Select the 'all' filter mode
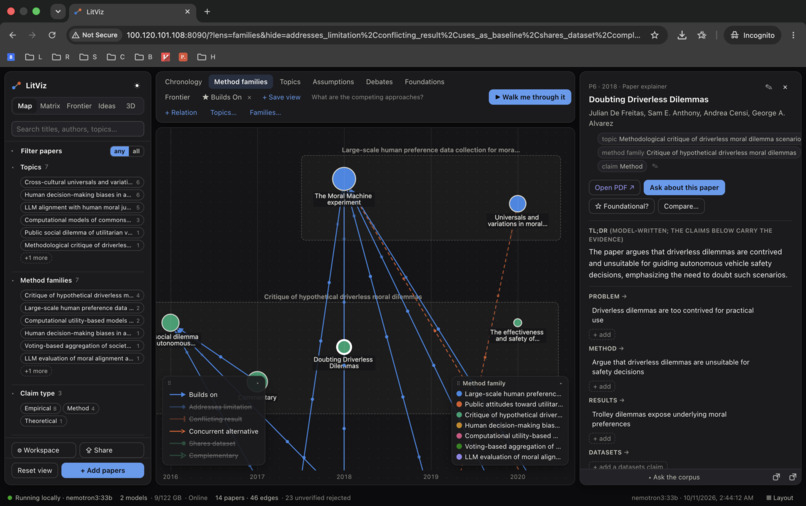 click(x=136, y=151)
